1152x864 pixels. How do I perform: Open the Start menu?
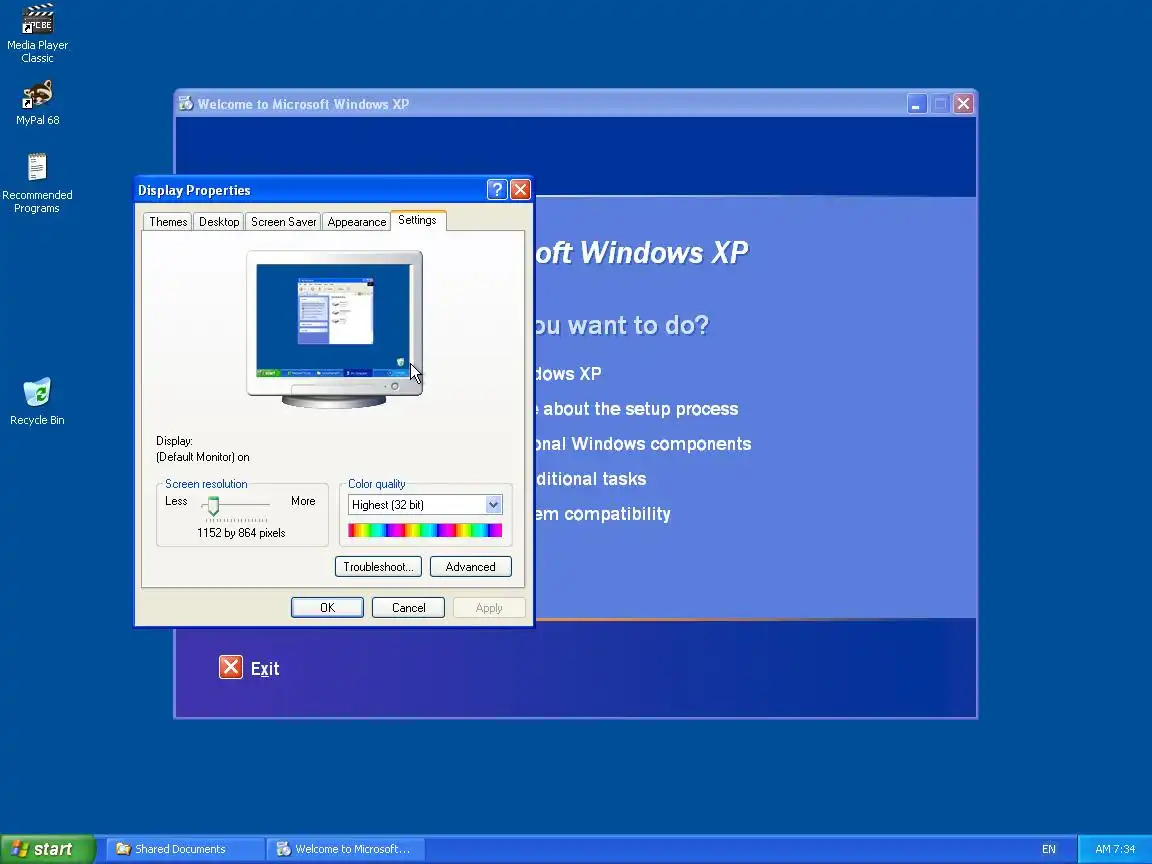(48, 849)
